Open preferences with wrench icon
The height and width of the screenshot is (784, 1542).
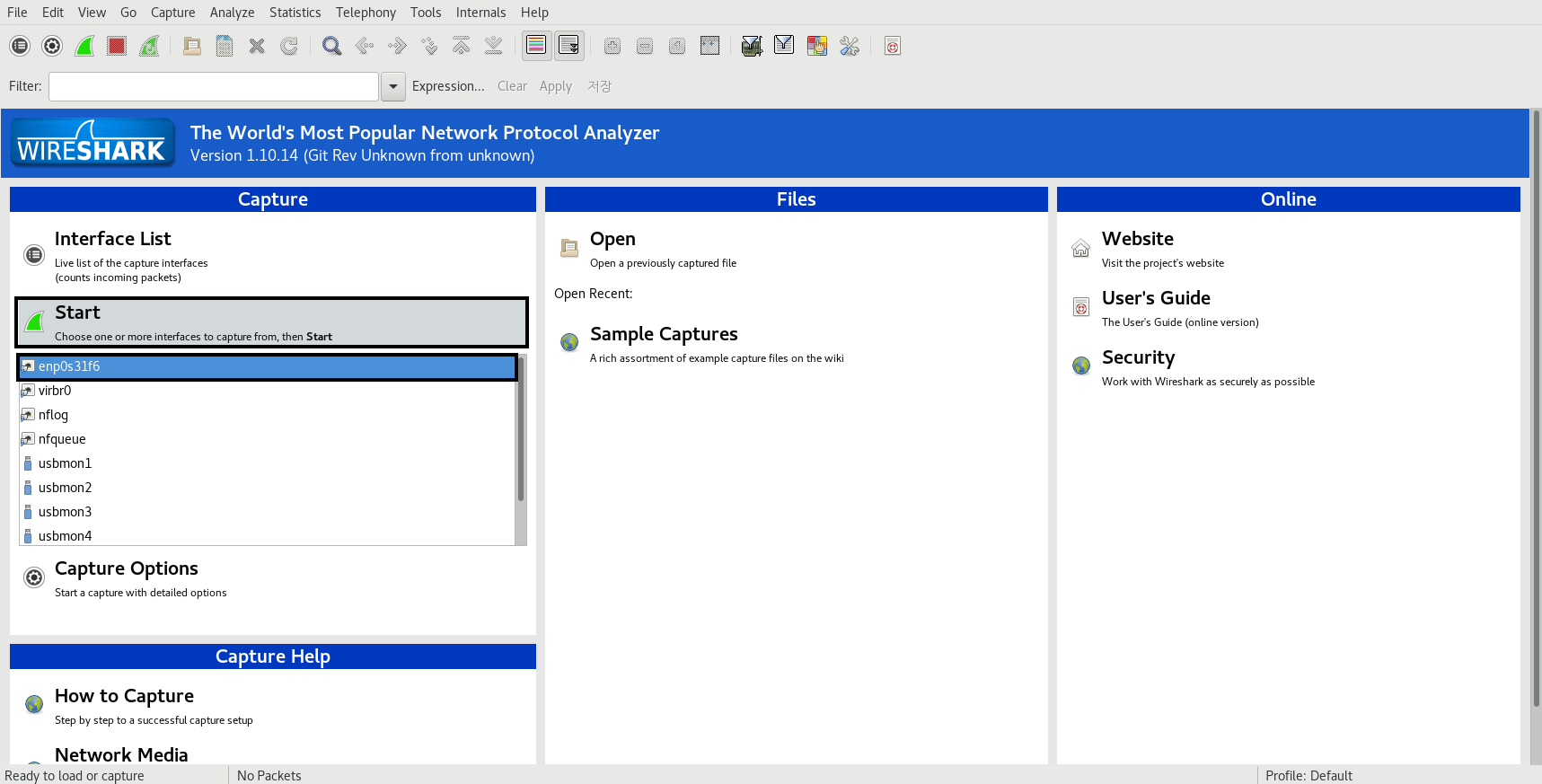click(850, 46)
